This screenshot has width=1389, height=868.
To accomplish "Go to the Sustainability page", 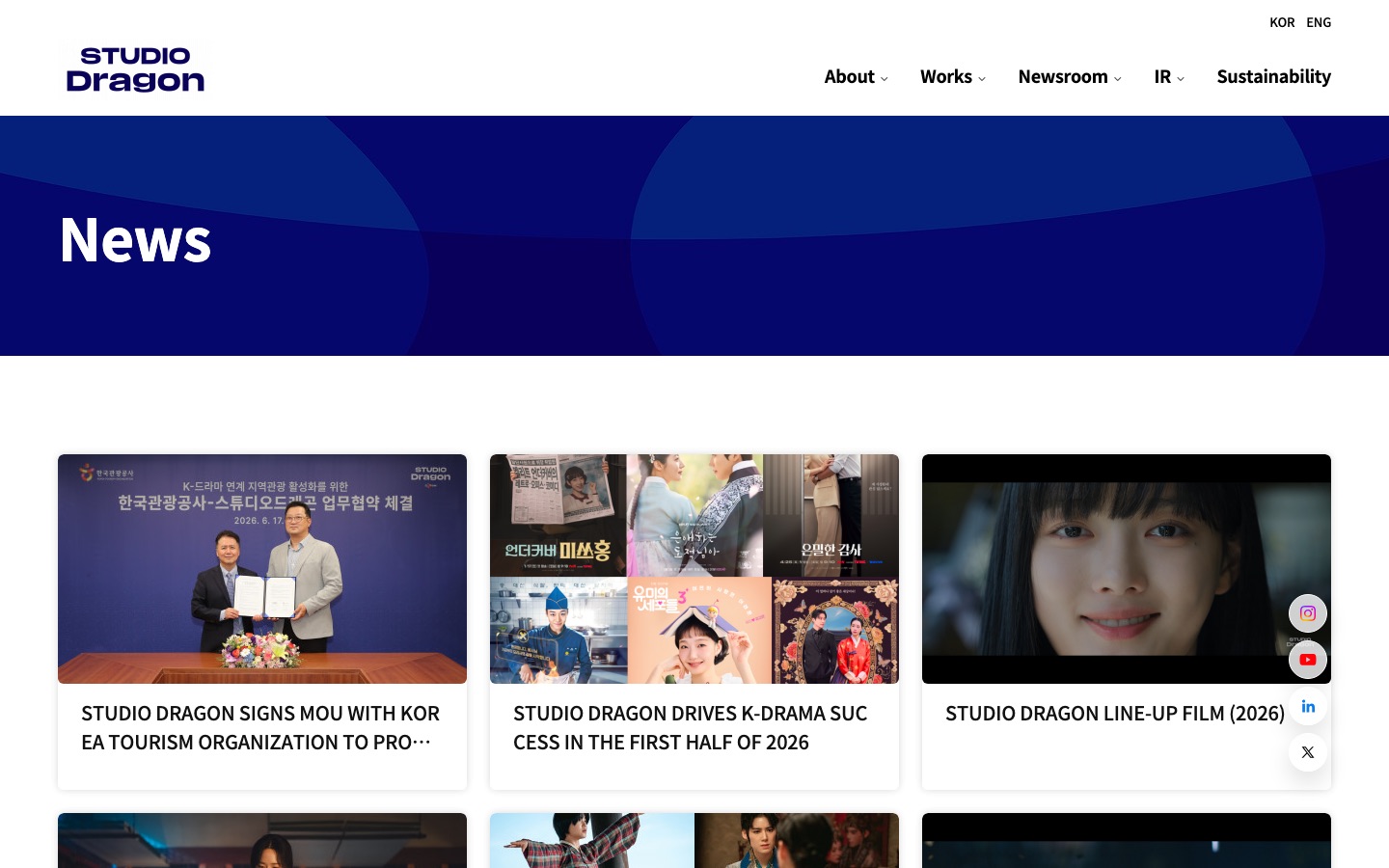I will pos(1273,77).
